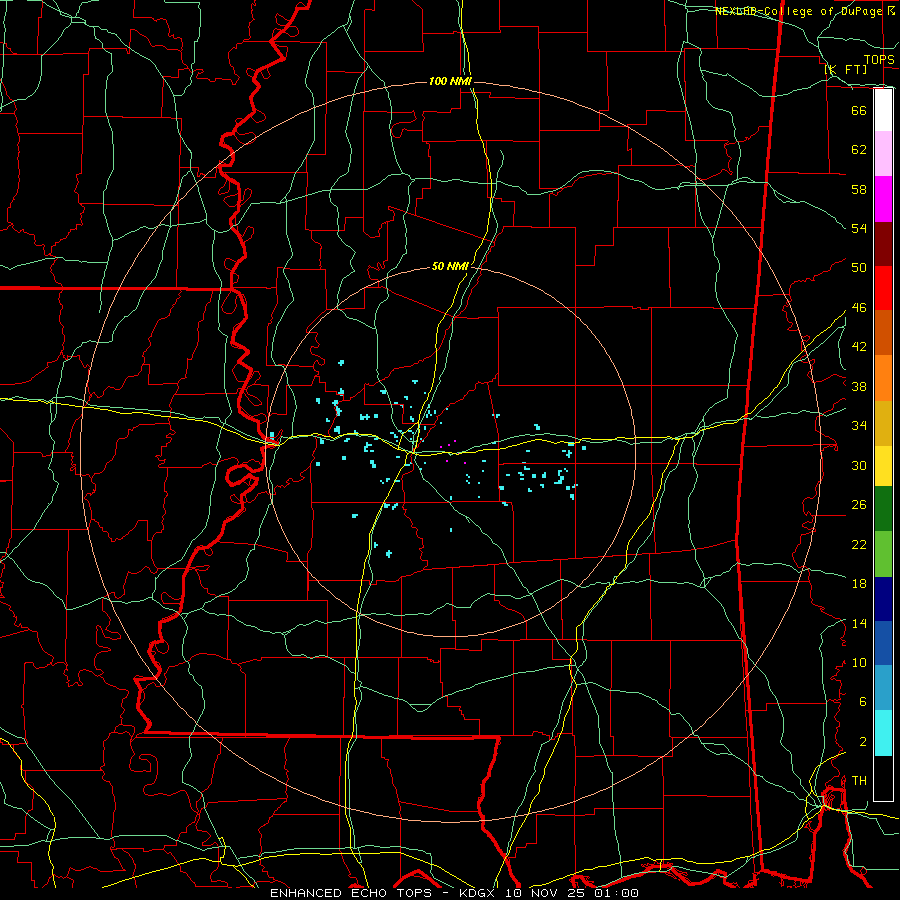Viewport: 900px width, 900px height.
Task: Click the 58 value on the scale
Action: pos(859,189)
